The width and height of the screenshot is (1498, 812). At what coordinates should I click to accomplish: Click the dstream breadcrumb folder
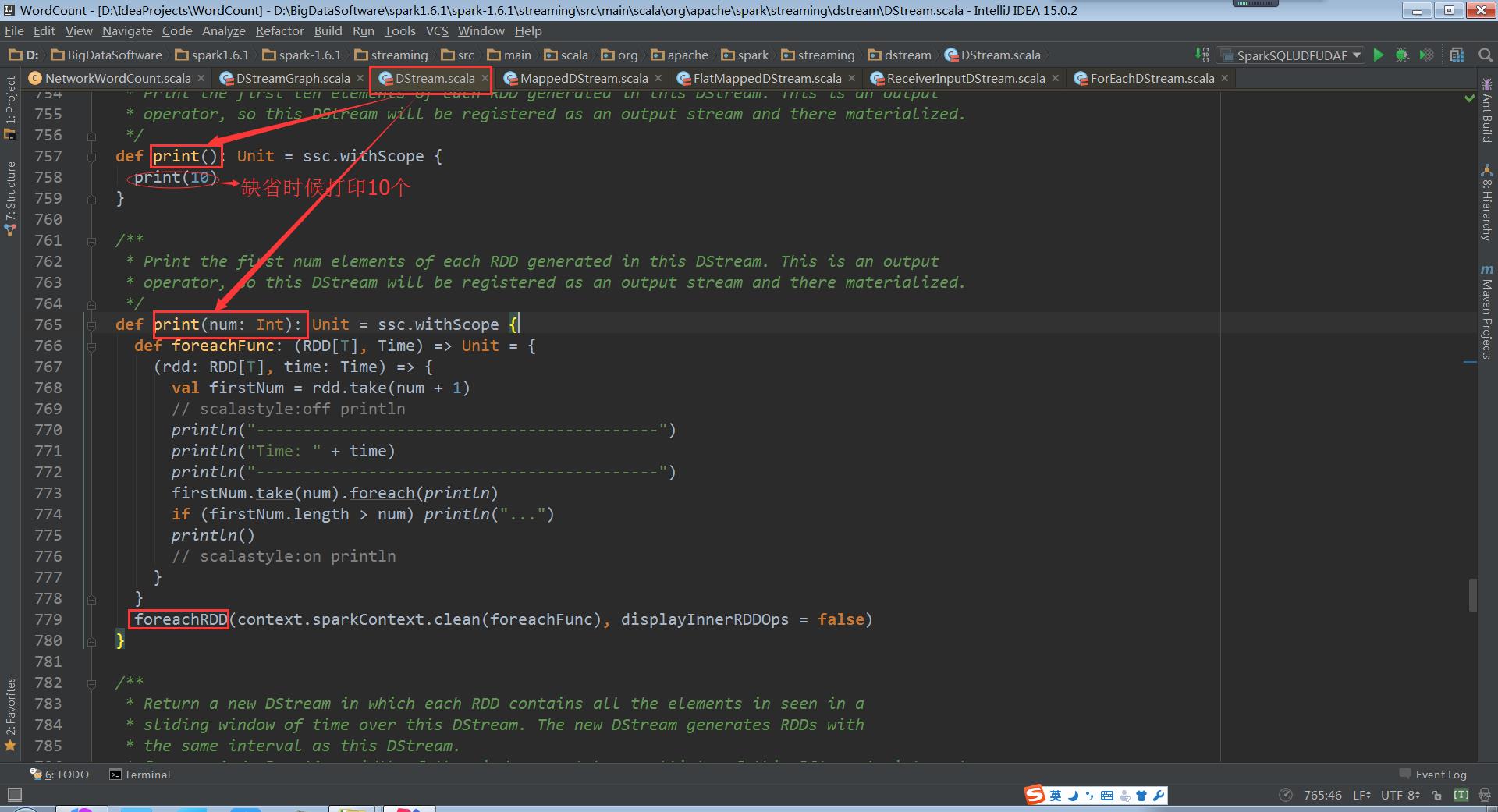(900, 55)
